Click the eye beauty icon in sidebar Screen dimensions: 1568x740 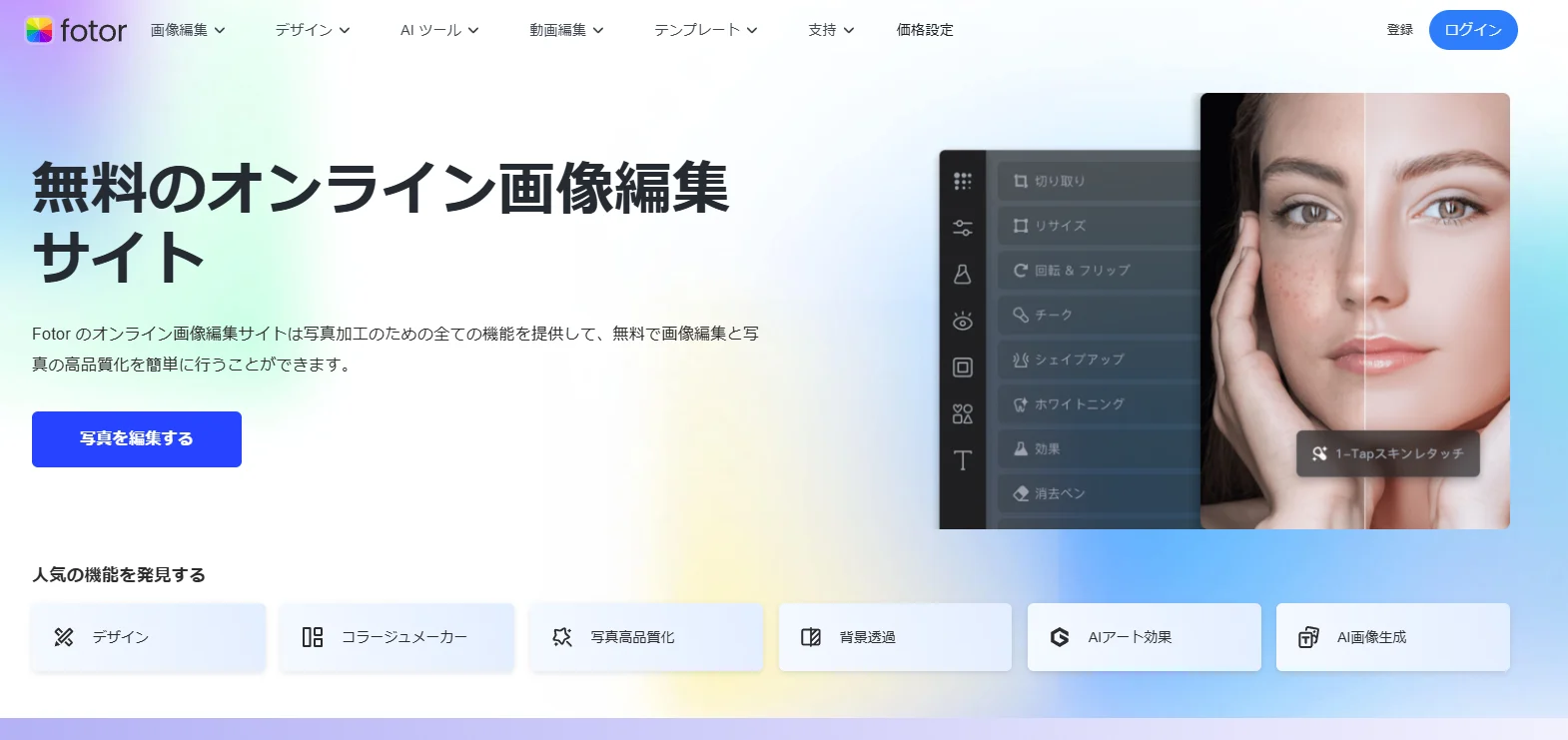click(963, 321)
